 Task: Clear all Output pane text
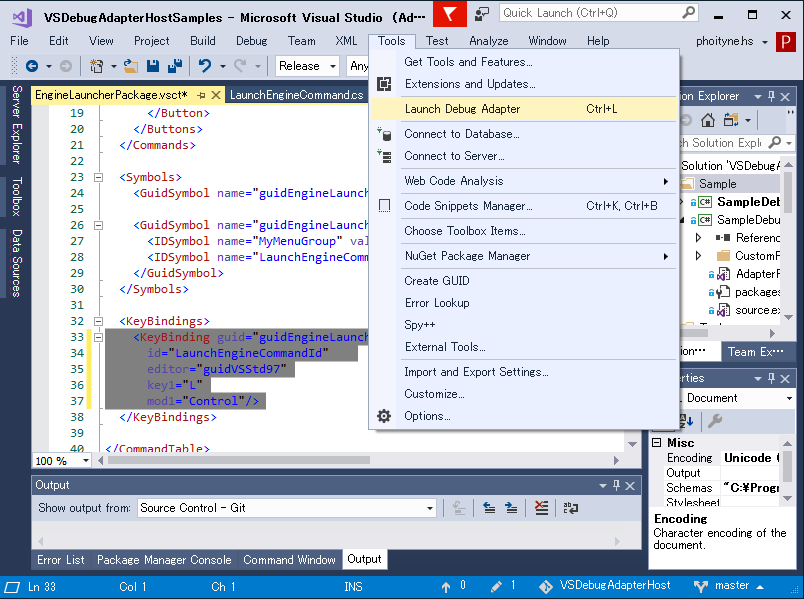click(x=541, y=508)
